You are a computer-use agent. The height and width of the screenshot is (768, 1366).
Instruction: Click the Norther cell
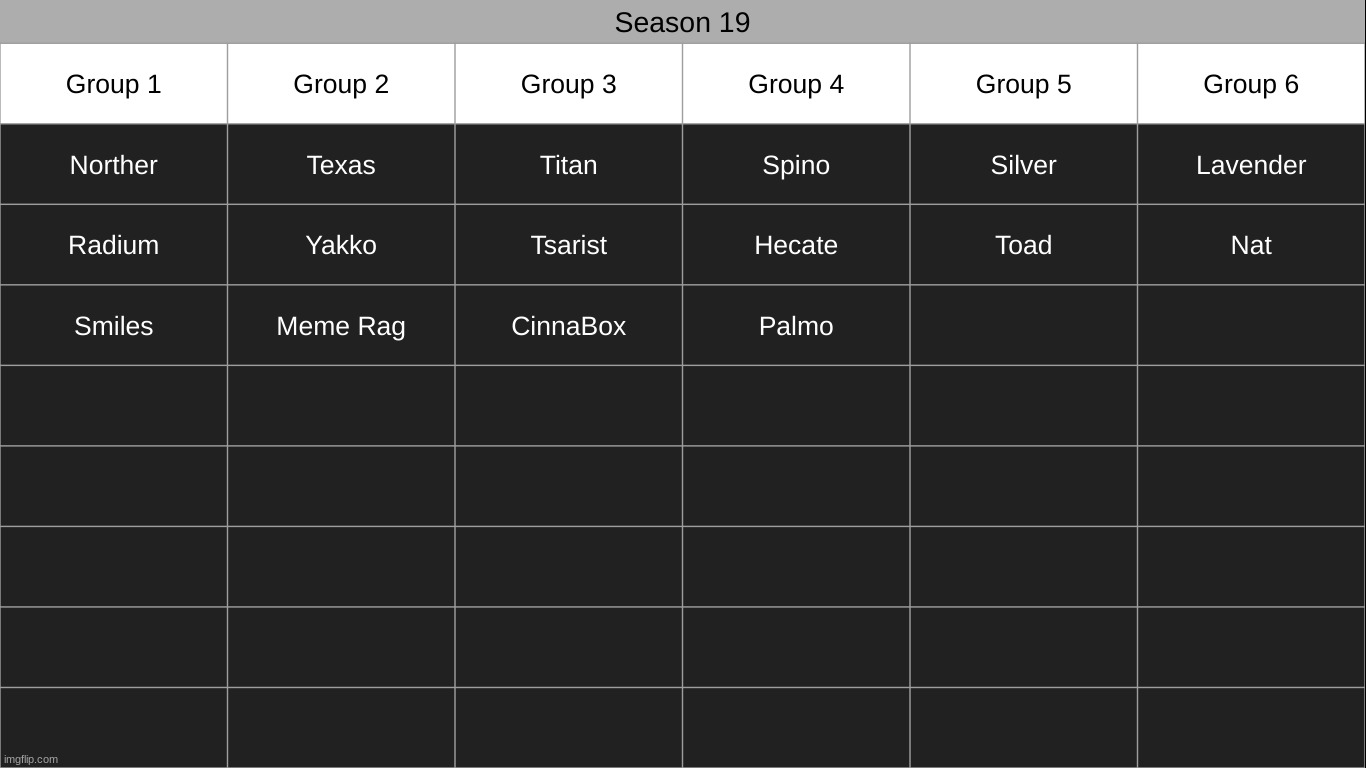[114, 165]
